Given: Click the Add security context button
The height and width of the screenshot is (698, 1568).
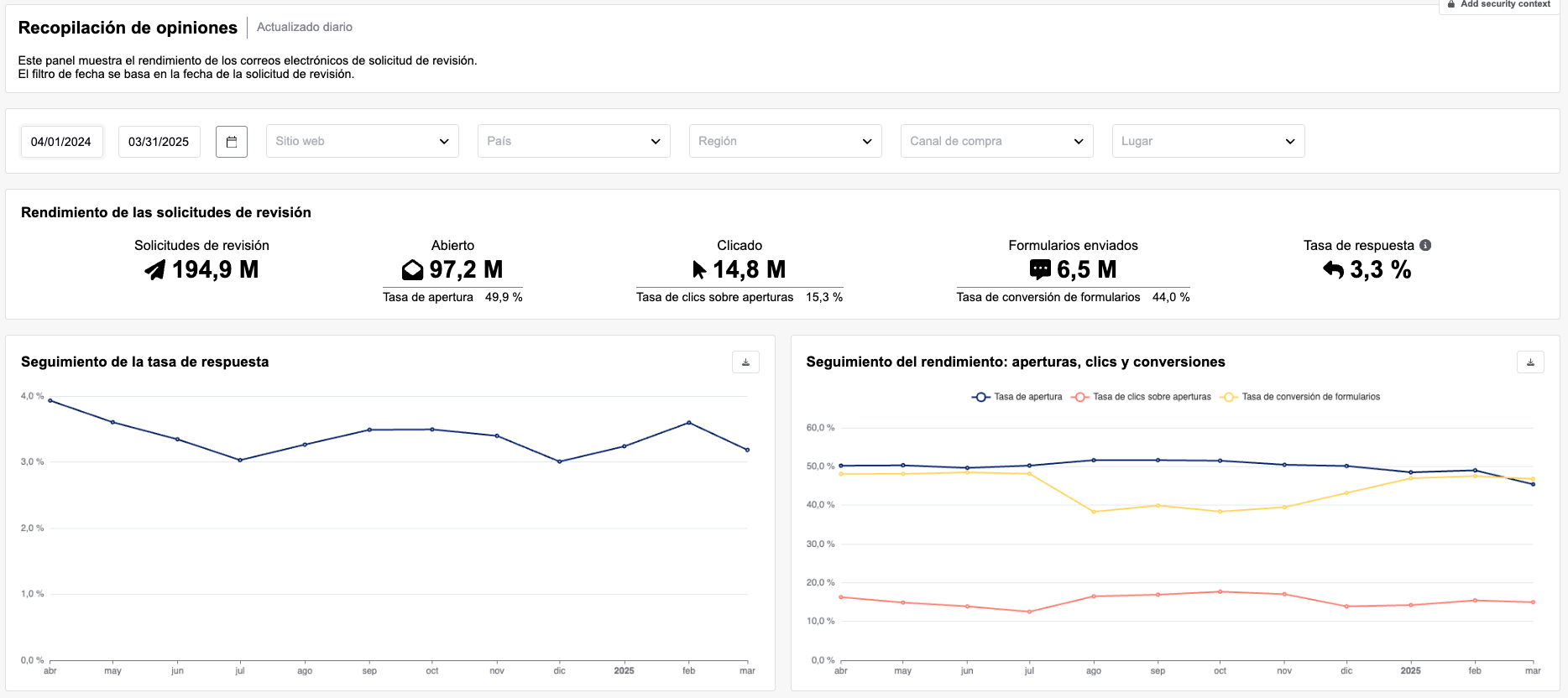Looking at the screenshot, I should pos(1499,5).
